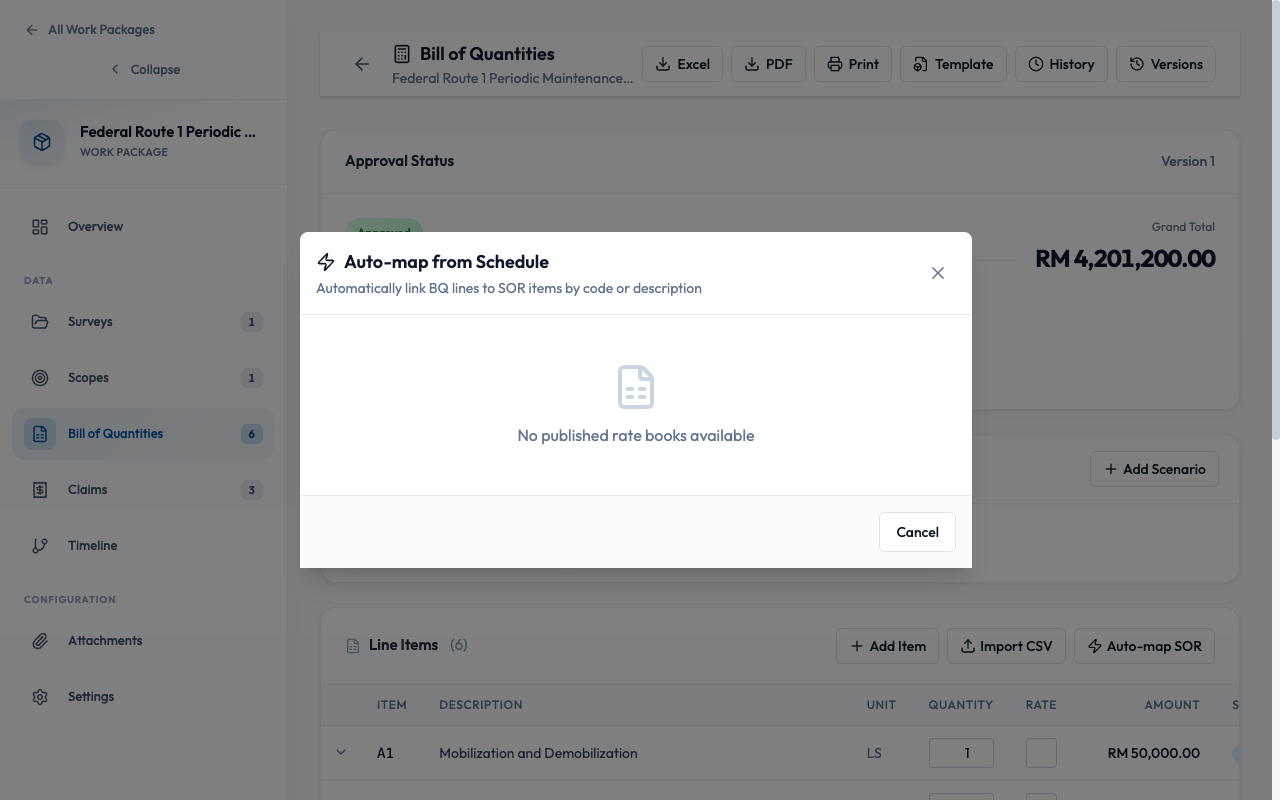Click All Work Packages link at top
The image size is (1280, 800).
pos(100,29)
